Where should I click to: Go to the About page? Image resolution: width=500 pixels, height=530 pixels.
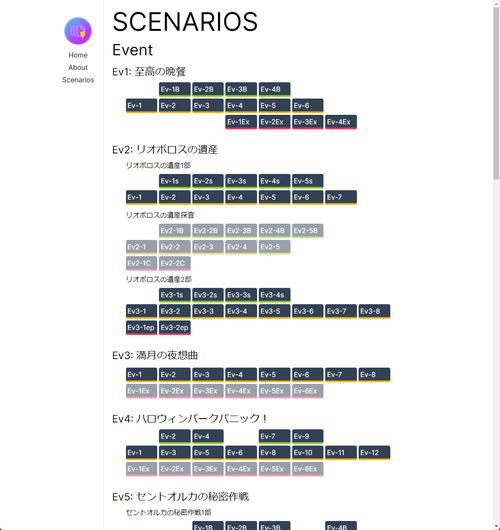pos(78,68)
